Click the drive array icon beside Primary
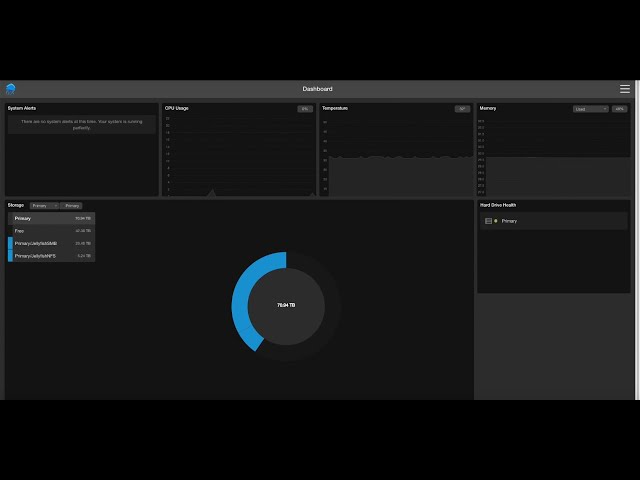Image resolution: width=640 pixels, height=480 pixels. [488, 221]
